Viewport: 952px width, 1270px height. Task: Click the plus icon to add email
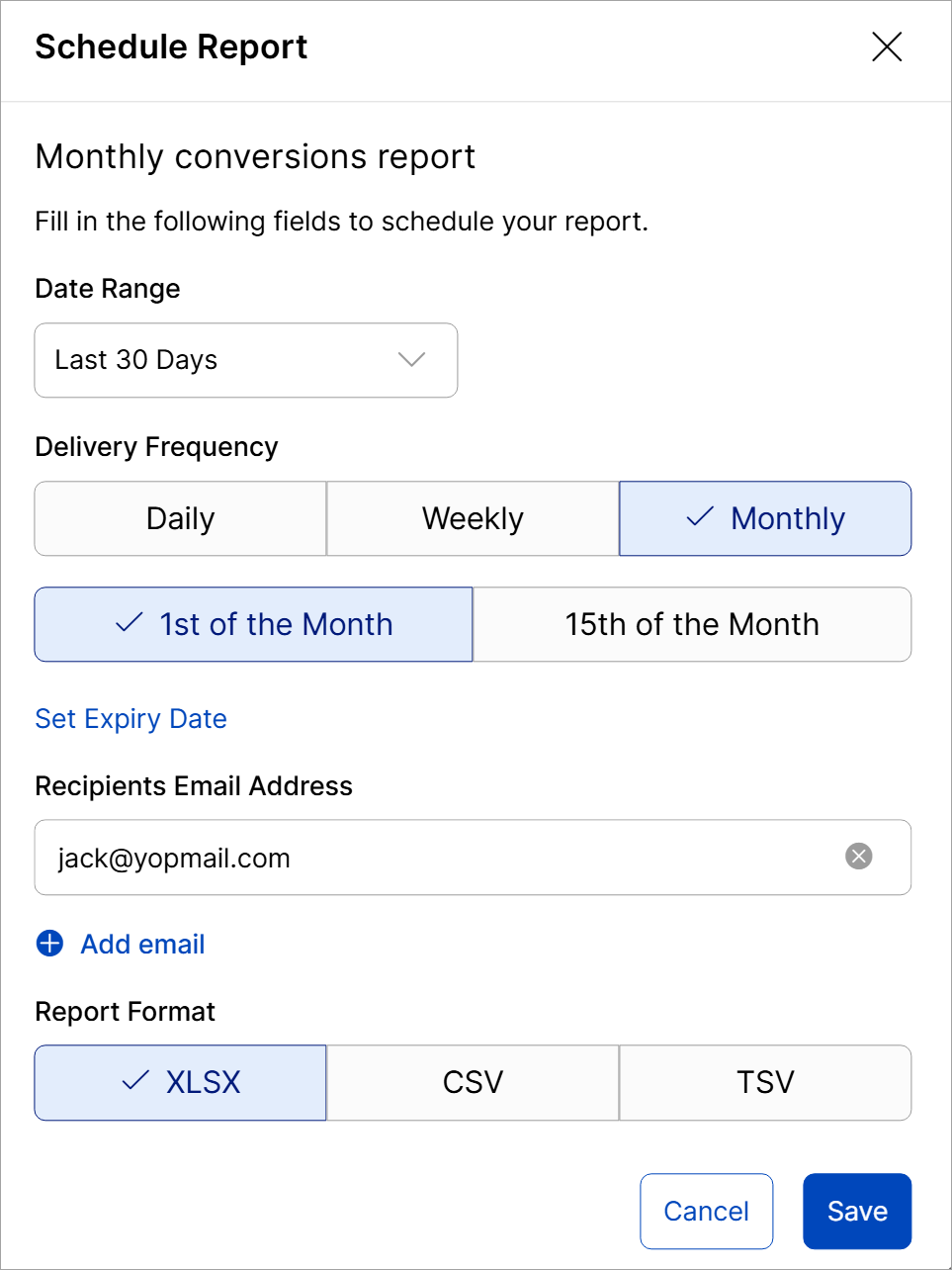point(49,944)
